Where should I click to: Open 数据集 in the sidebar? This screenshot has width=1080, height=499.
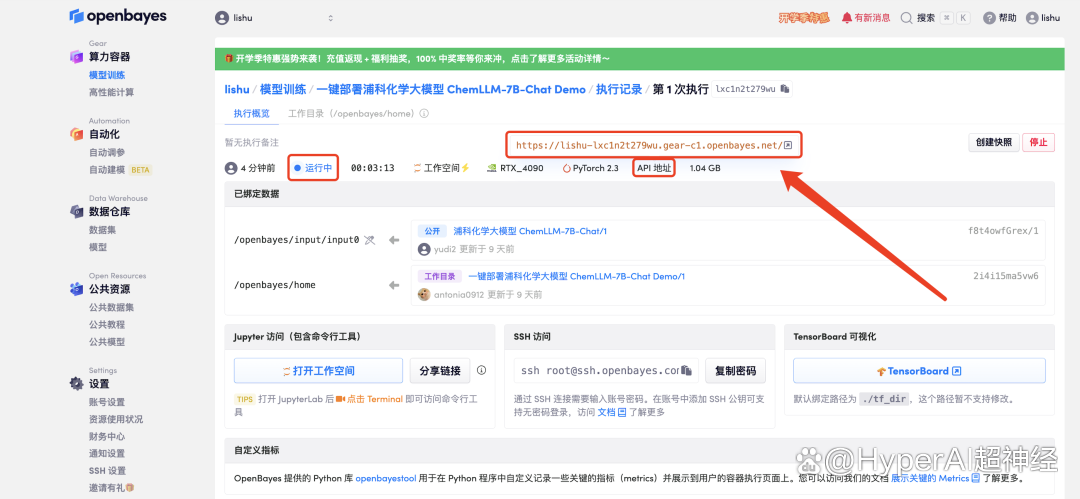(x=102, y=230)
